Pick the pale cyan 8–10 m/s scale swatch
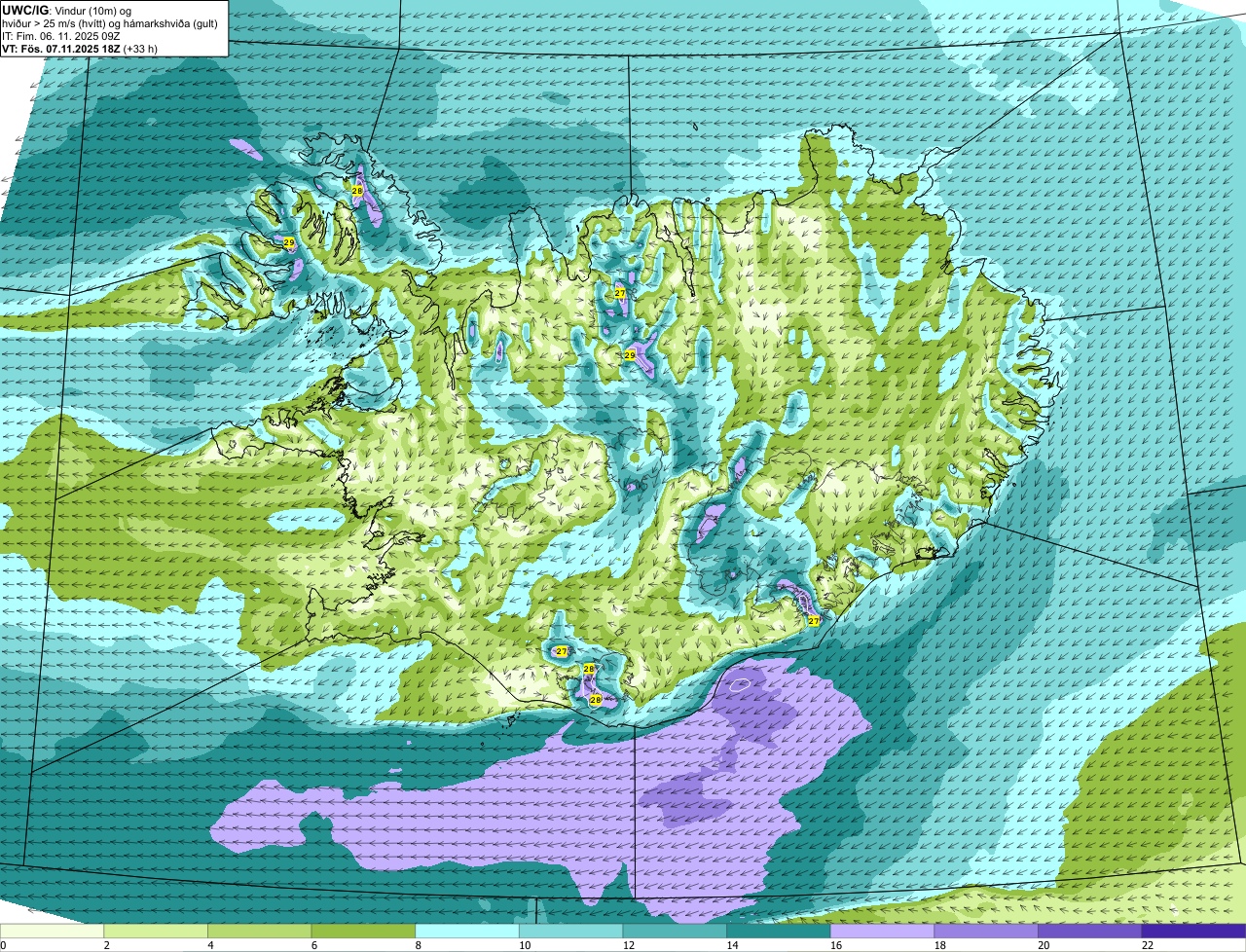Image resolution: width=1246 pixels, height=952 pixels. click(467, 931)
